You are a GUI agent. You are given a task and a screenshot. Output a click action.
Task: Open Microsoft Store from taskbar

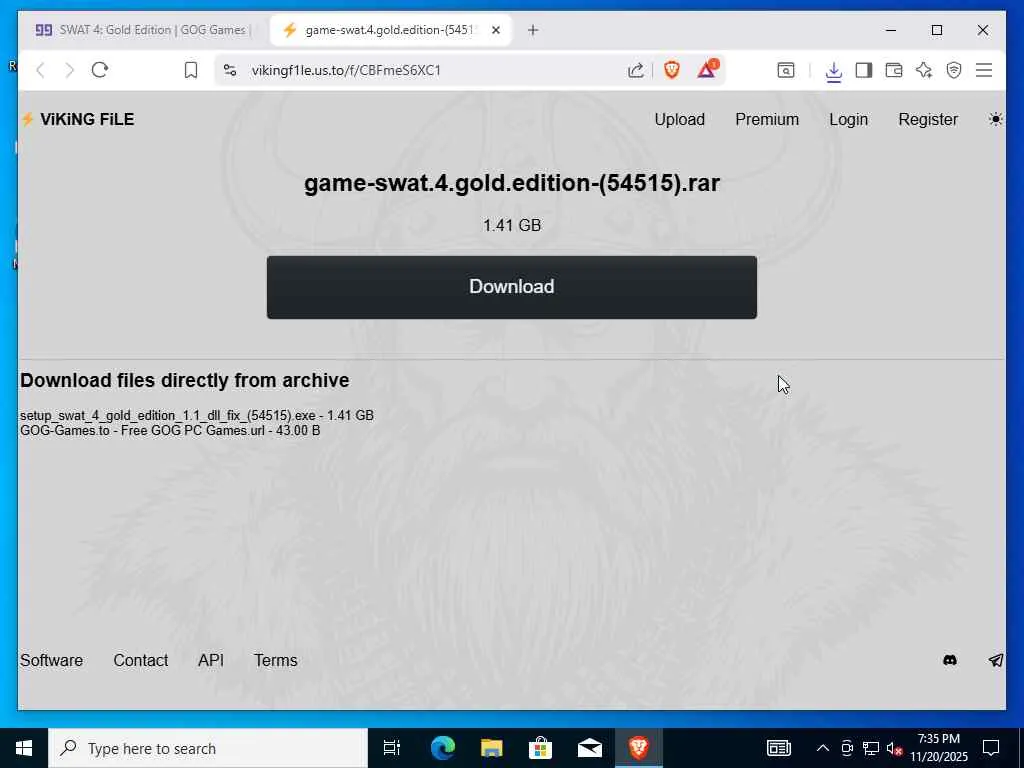pyautogui.click(x=540, y=748)
